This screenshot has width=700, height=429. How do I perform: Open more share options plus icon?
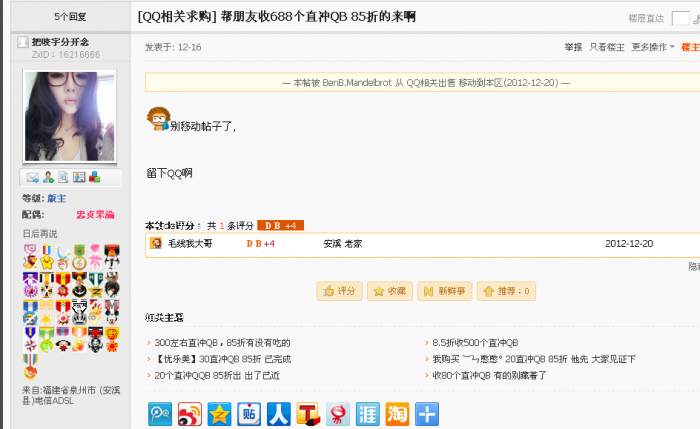[x=427, y=414]
